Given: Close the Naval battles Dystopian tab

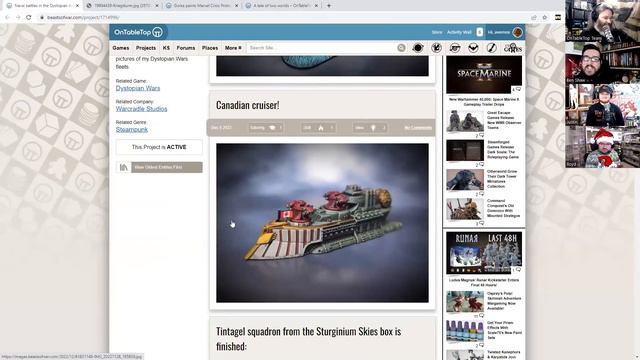Looking at the screenshot, I should click(77, 6).
